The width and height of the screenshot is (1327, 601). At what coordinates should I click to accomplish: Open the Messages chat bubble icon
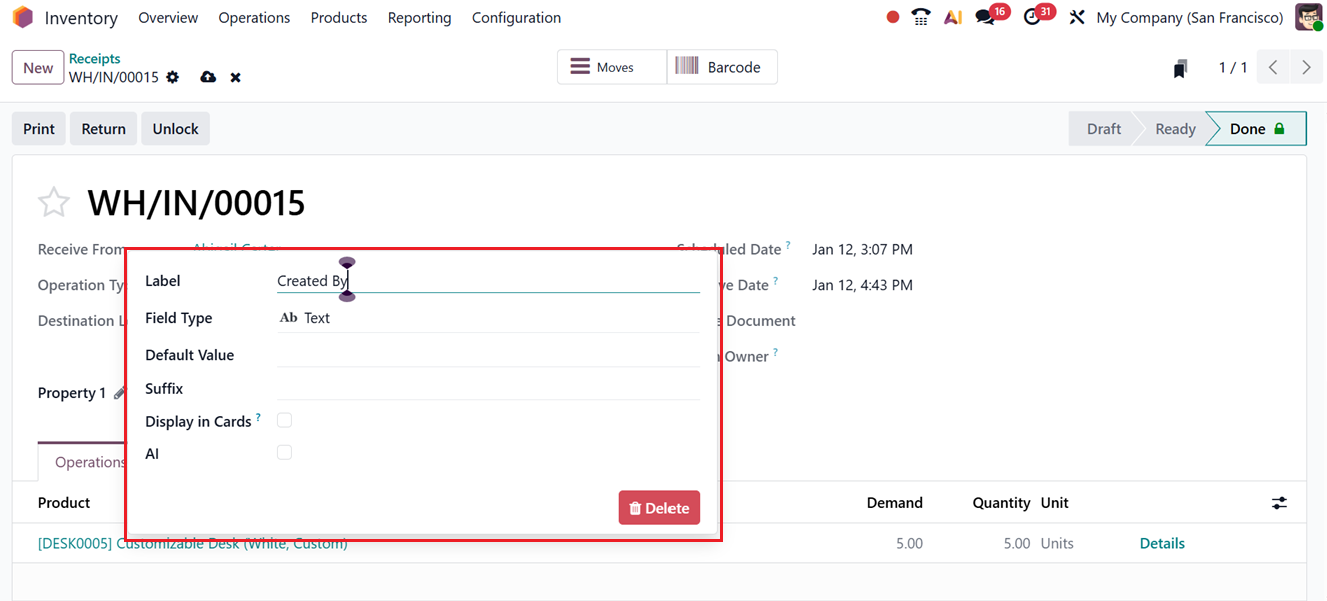pyautogui.click(x=984, y=17)
